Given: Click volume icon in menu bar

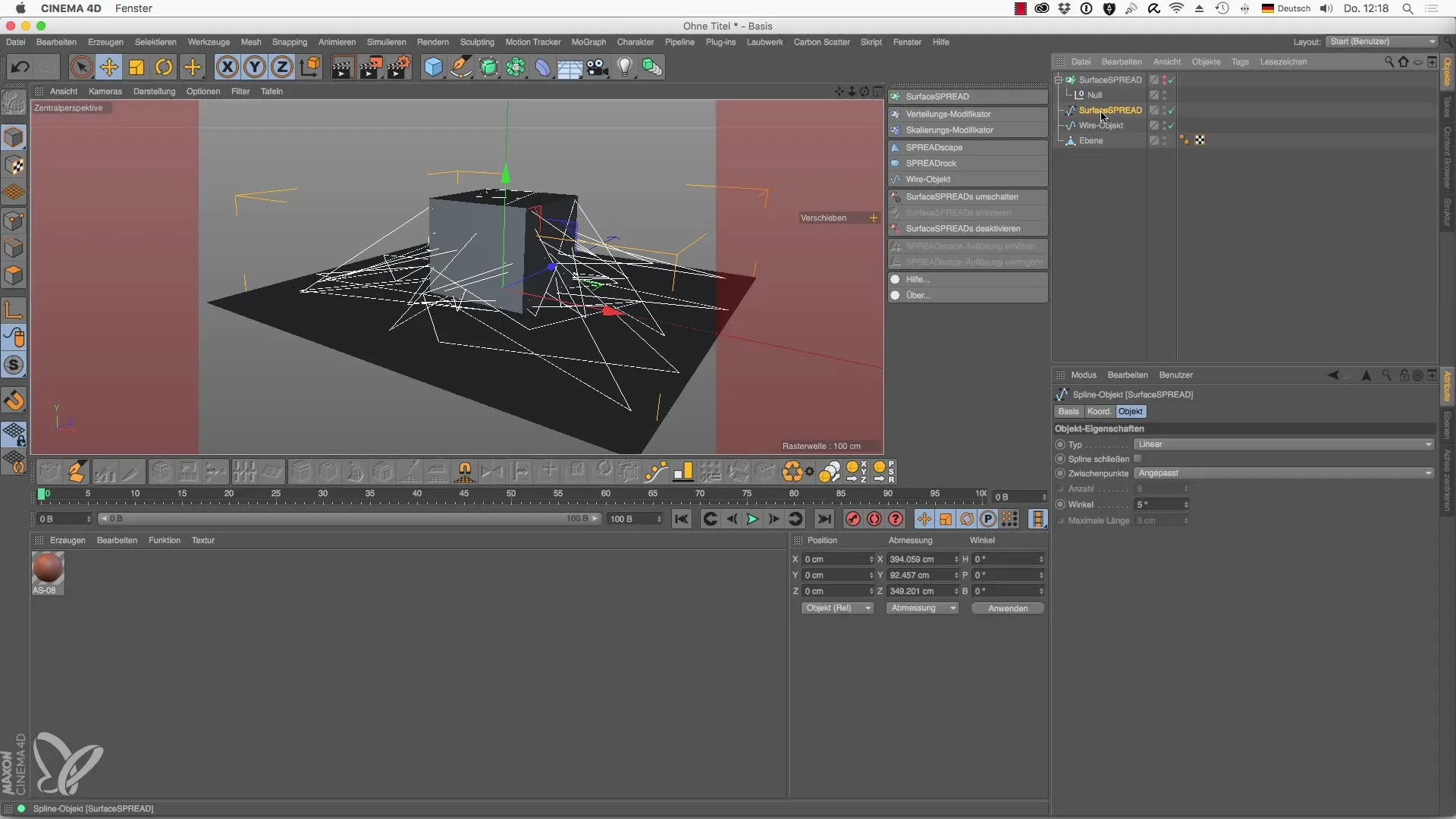Looking at the screenshot, I should pos(1326,8).
